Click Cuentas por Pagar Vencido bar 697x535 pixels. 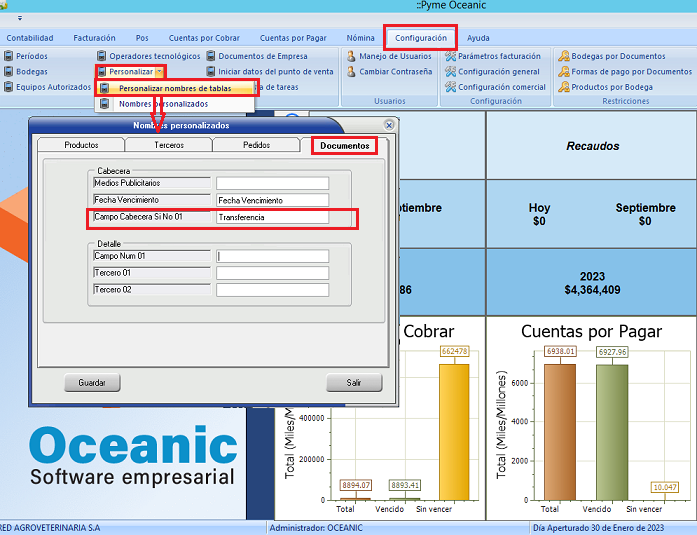(x=612, y=432)
